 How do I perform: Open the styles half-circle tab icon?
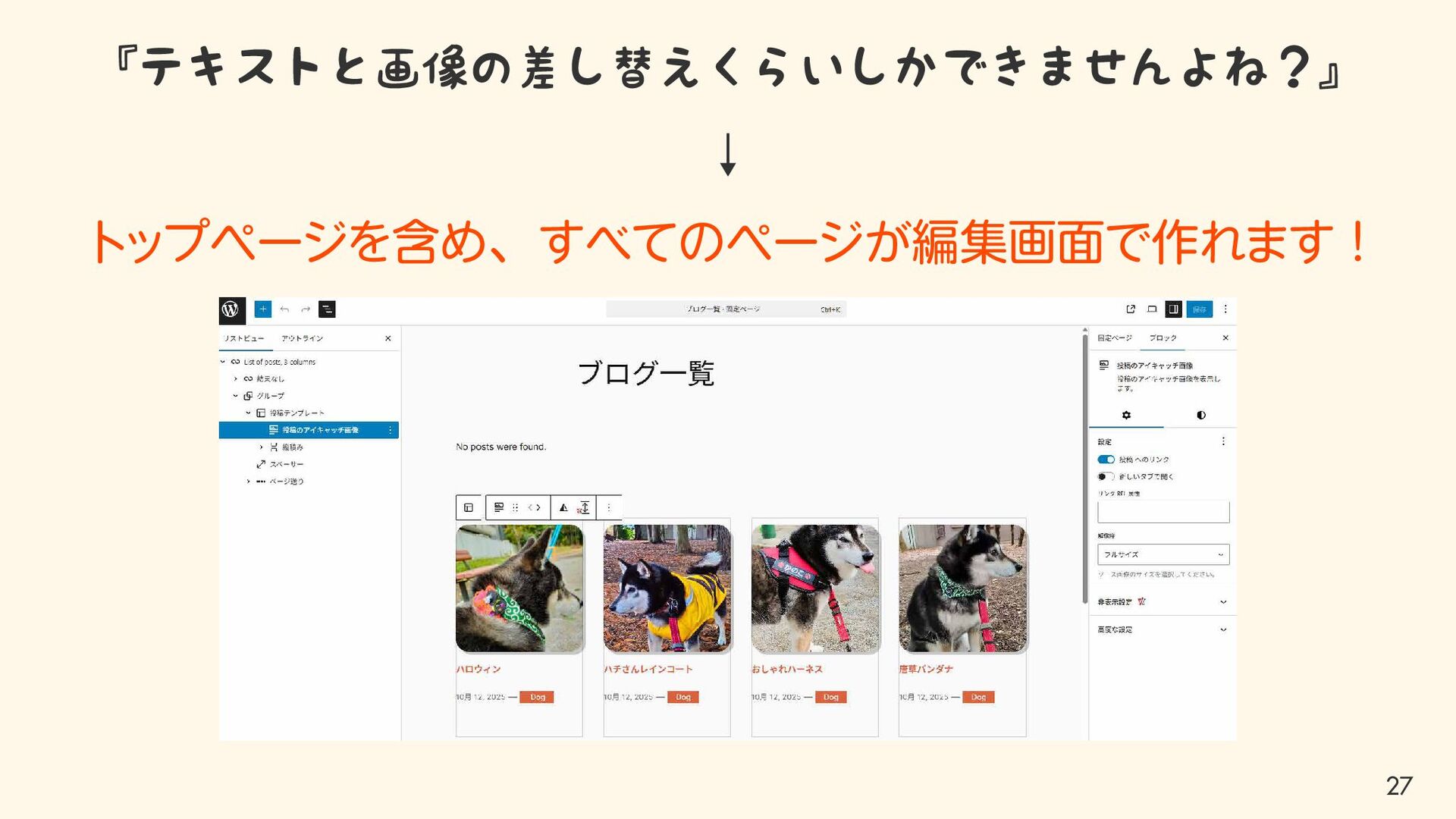coord(1201,415)
